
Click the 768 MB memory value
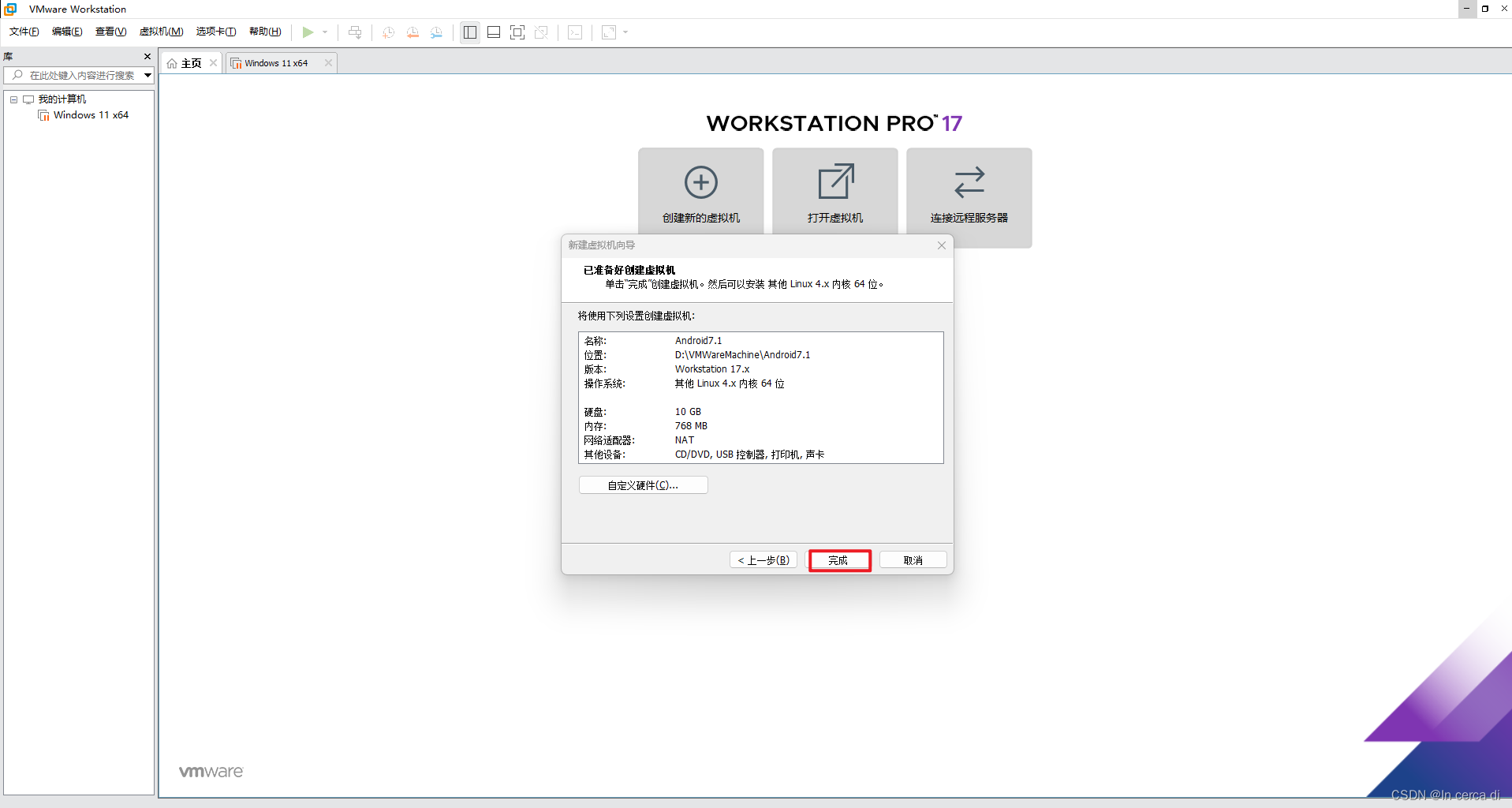(691, 426)
